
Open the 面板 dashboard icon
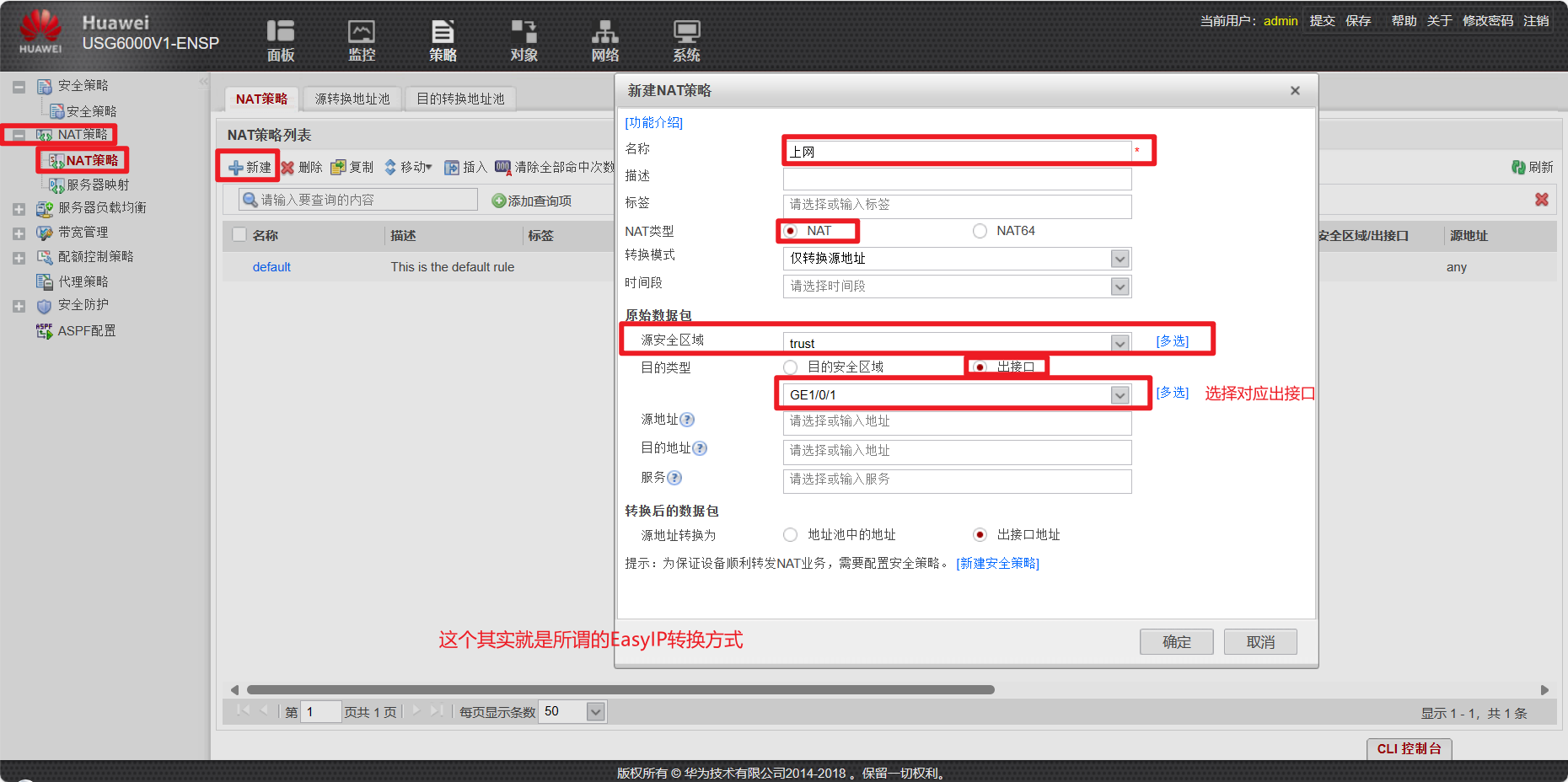tap(280, 31)
